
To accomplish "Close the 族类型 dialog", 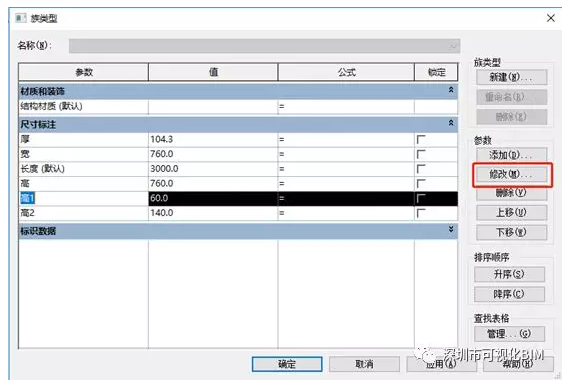I will click(551, 18).
